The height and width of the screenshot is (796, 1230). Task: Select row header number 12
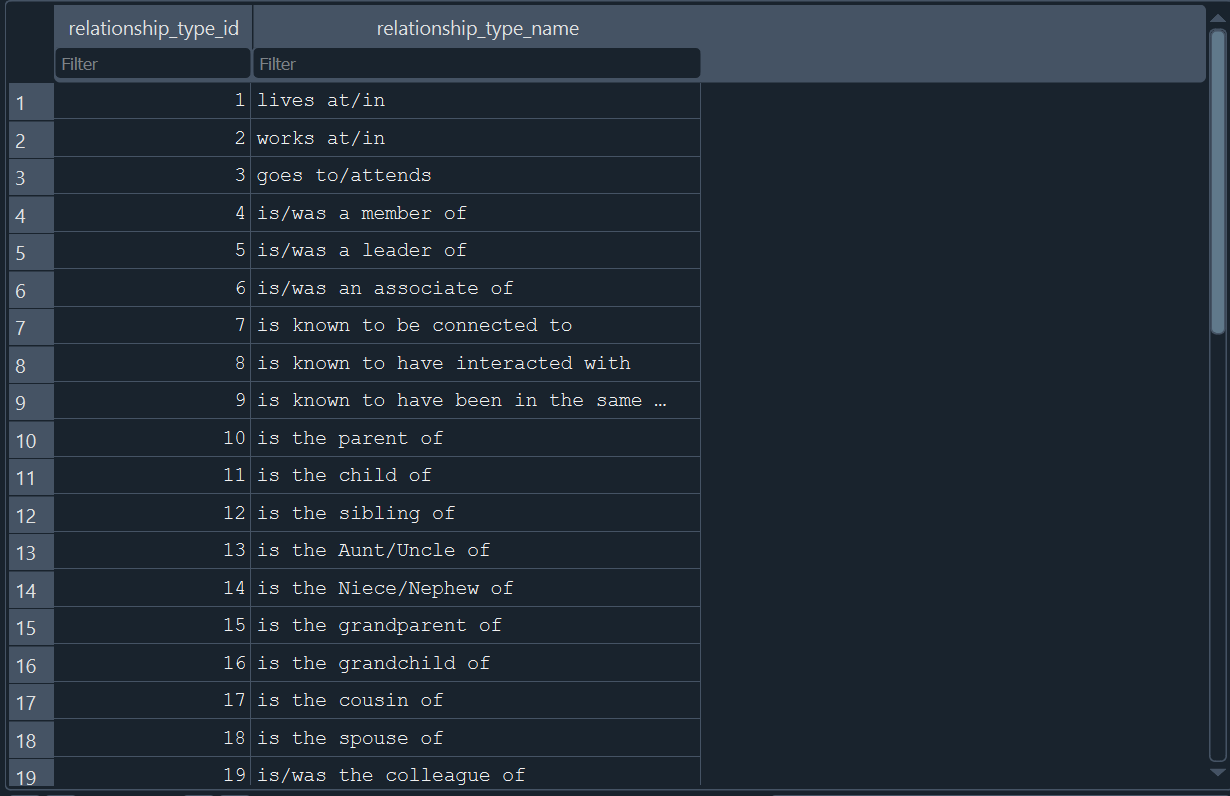(31, 513)
